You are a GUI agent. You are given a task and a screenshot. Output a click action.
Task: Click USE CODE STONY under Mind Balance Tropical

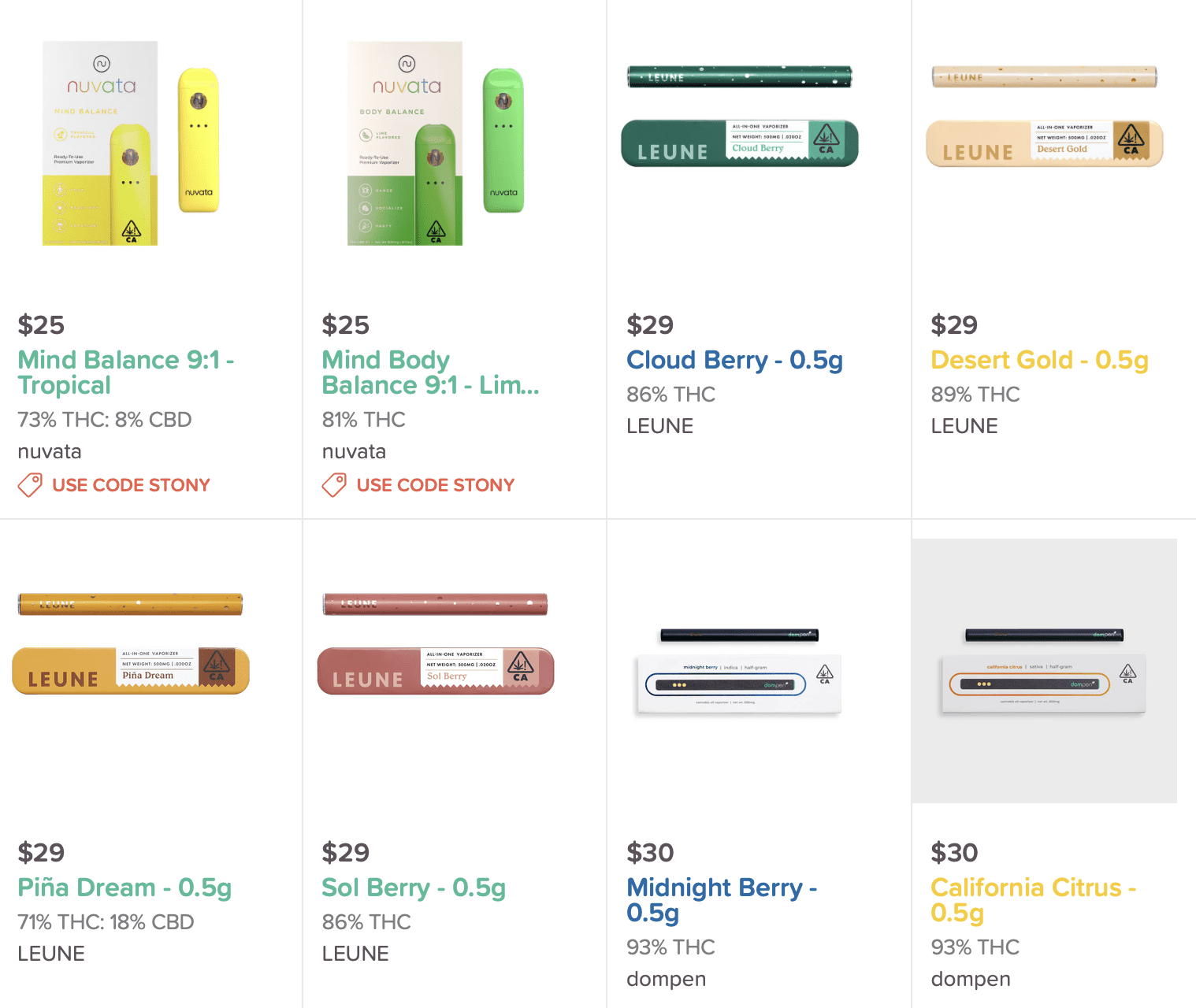pyautogui.click(x=131, y=485)
